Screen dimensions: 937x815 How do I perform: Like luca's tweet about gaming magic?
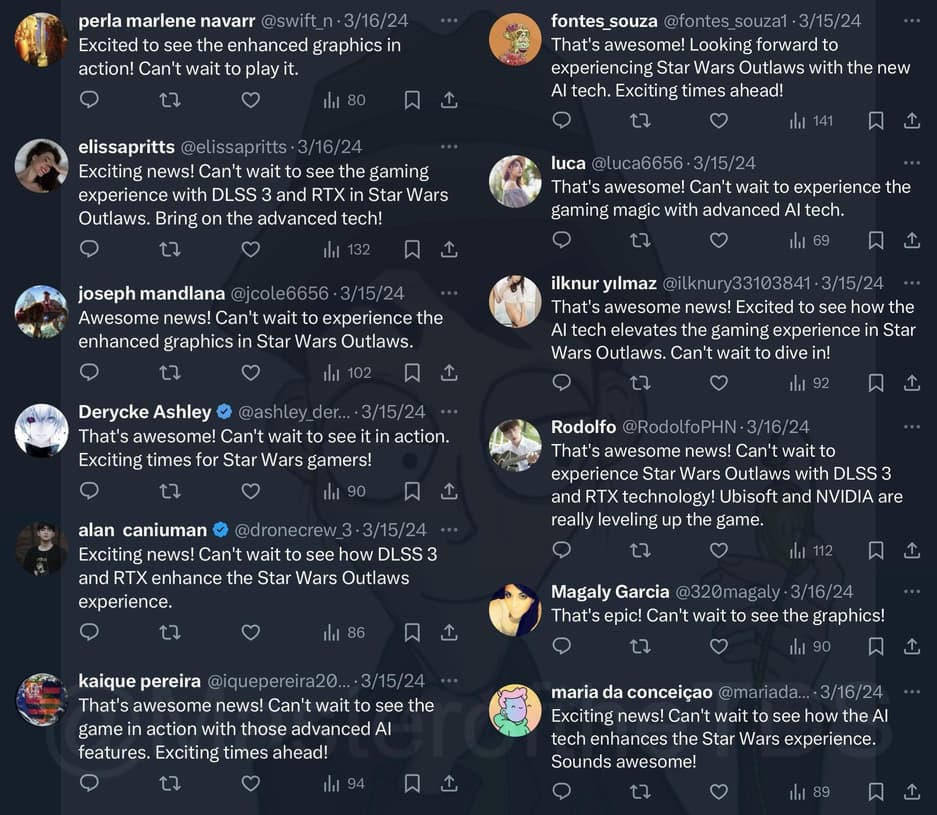pos(718,240)
